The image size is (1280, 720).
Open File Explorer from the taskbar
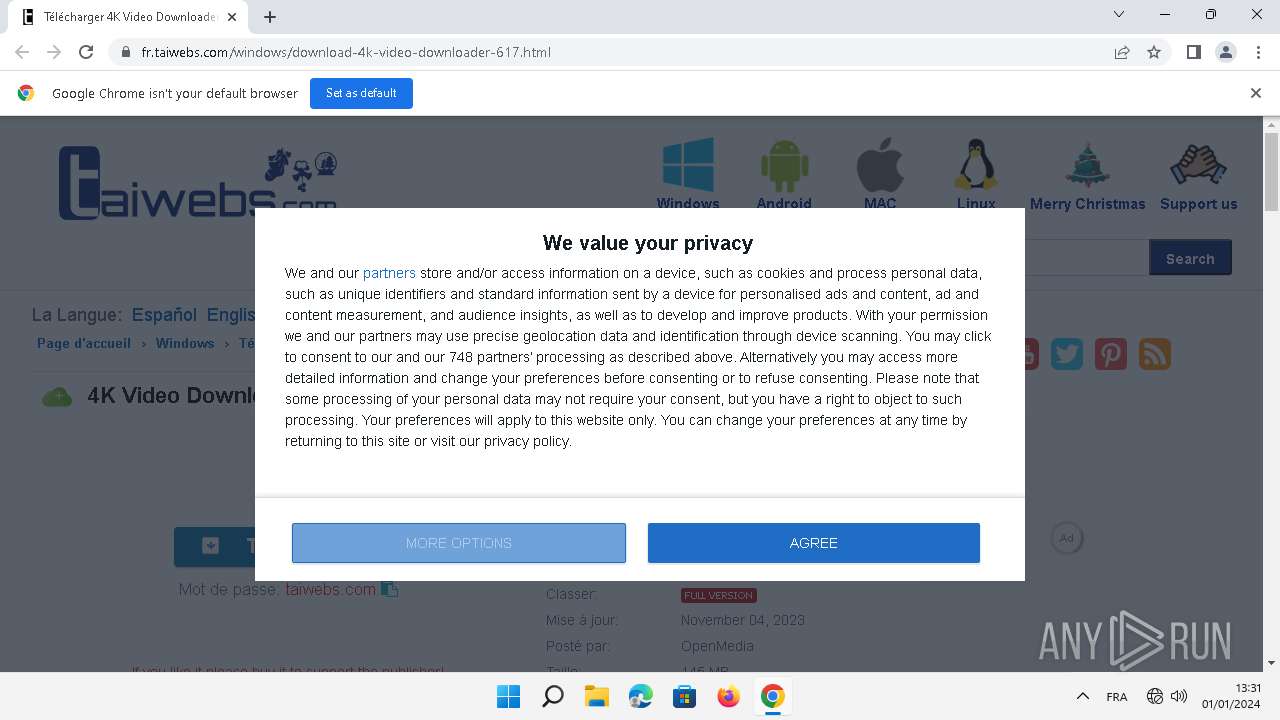tap(597, 696)
